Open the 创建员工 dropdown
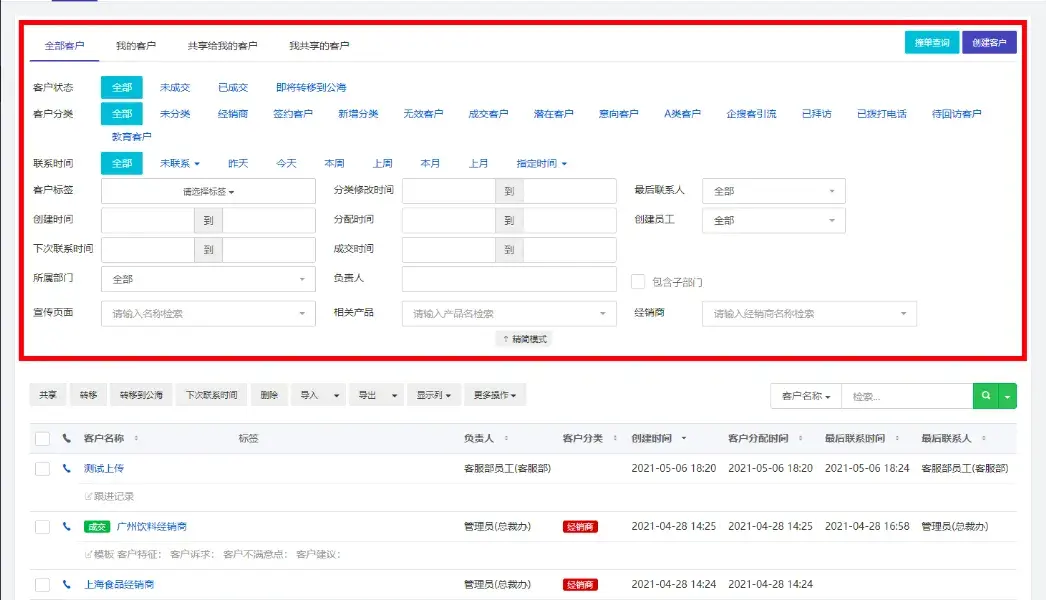This screenshot has height=600, width=1046. coord(774,220)
